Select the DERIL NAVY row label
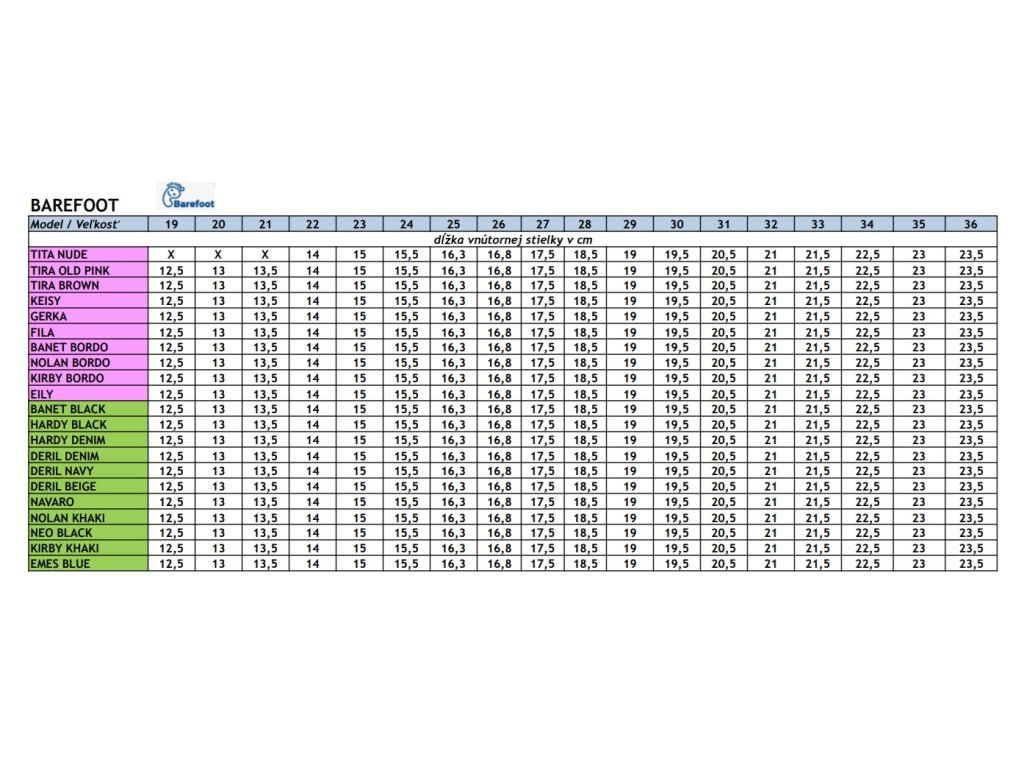1024x768 pixels. pos(88,471)
